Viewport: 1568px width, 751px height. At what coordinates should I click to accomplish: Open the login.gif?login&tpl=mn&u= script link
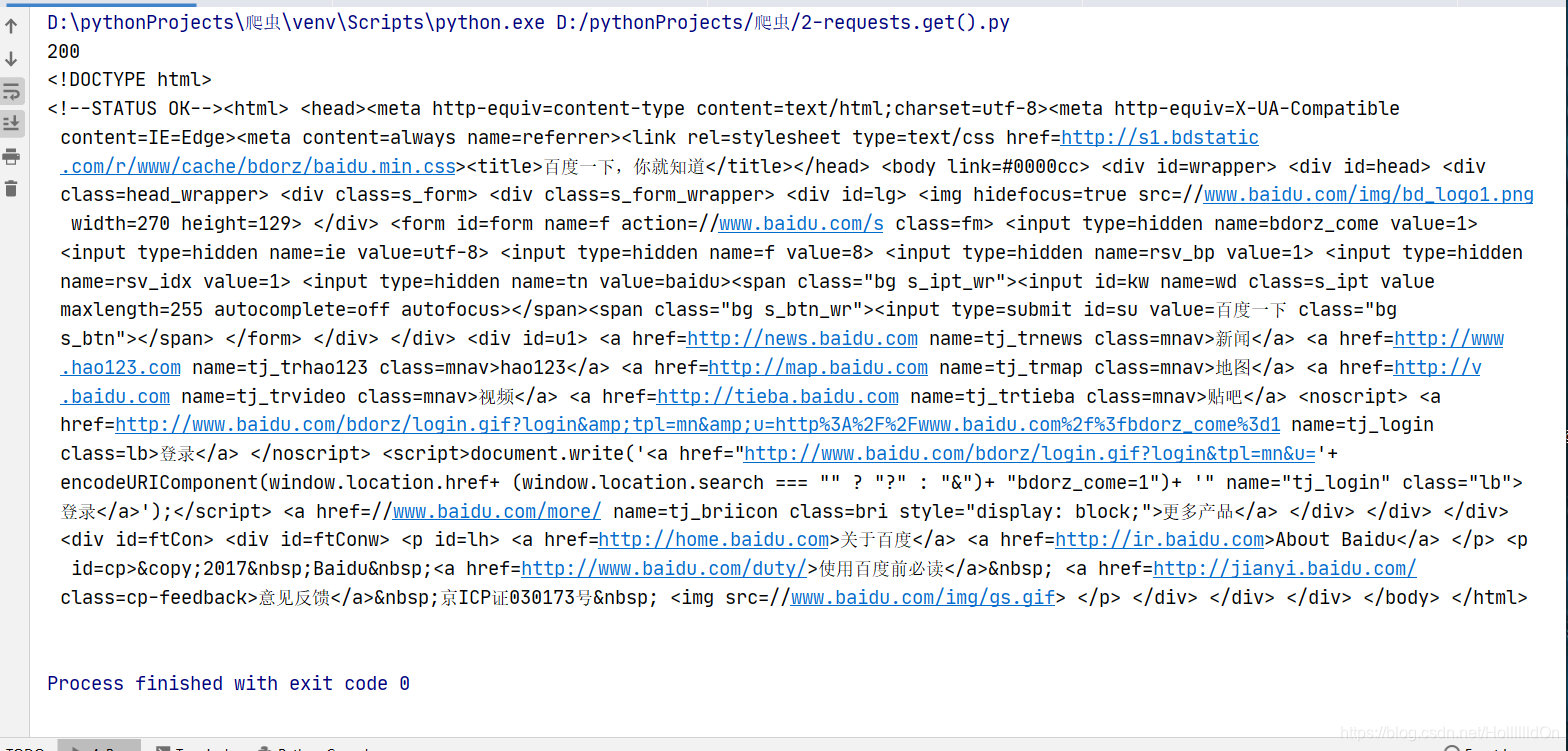tap(1030, 454)
